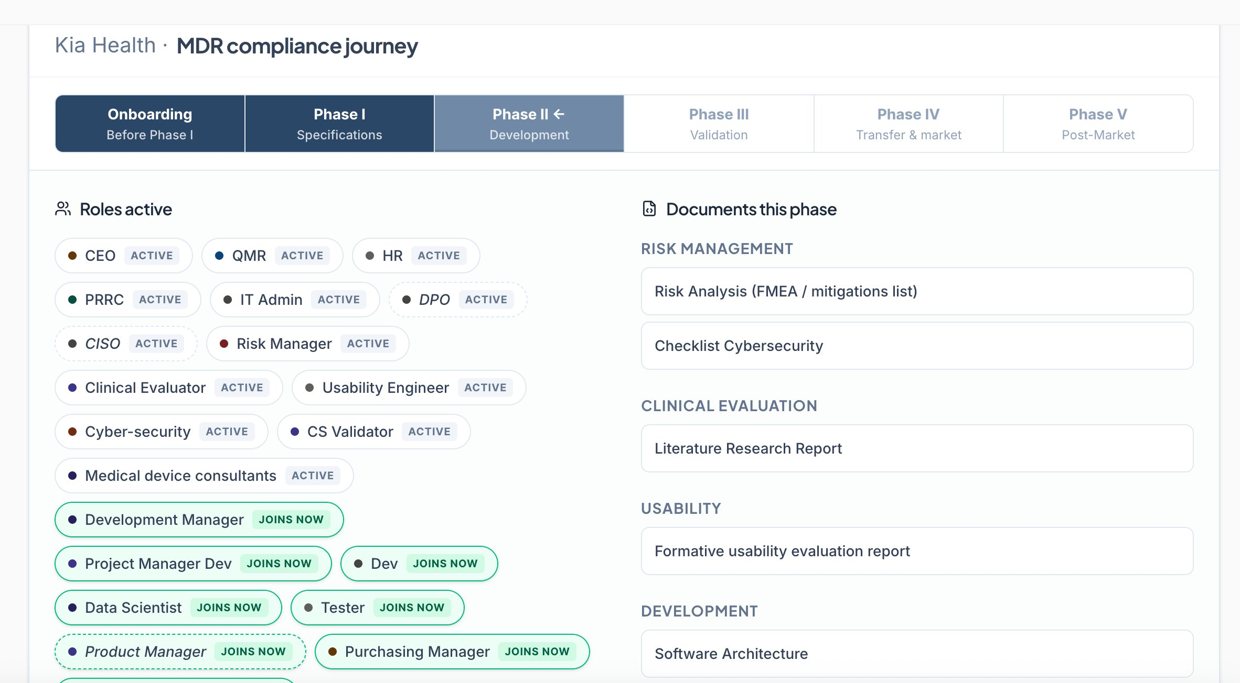Open Formative usability evaluation report

(917, 551)
